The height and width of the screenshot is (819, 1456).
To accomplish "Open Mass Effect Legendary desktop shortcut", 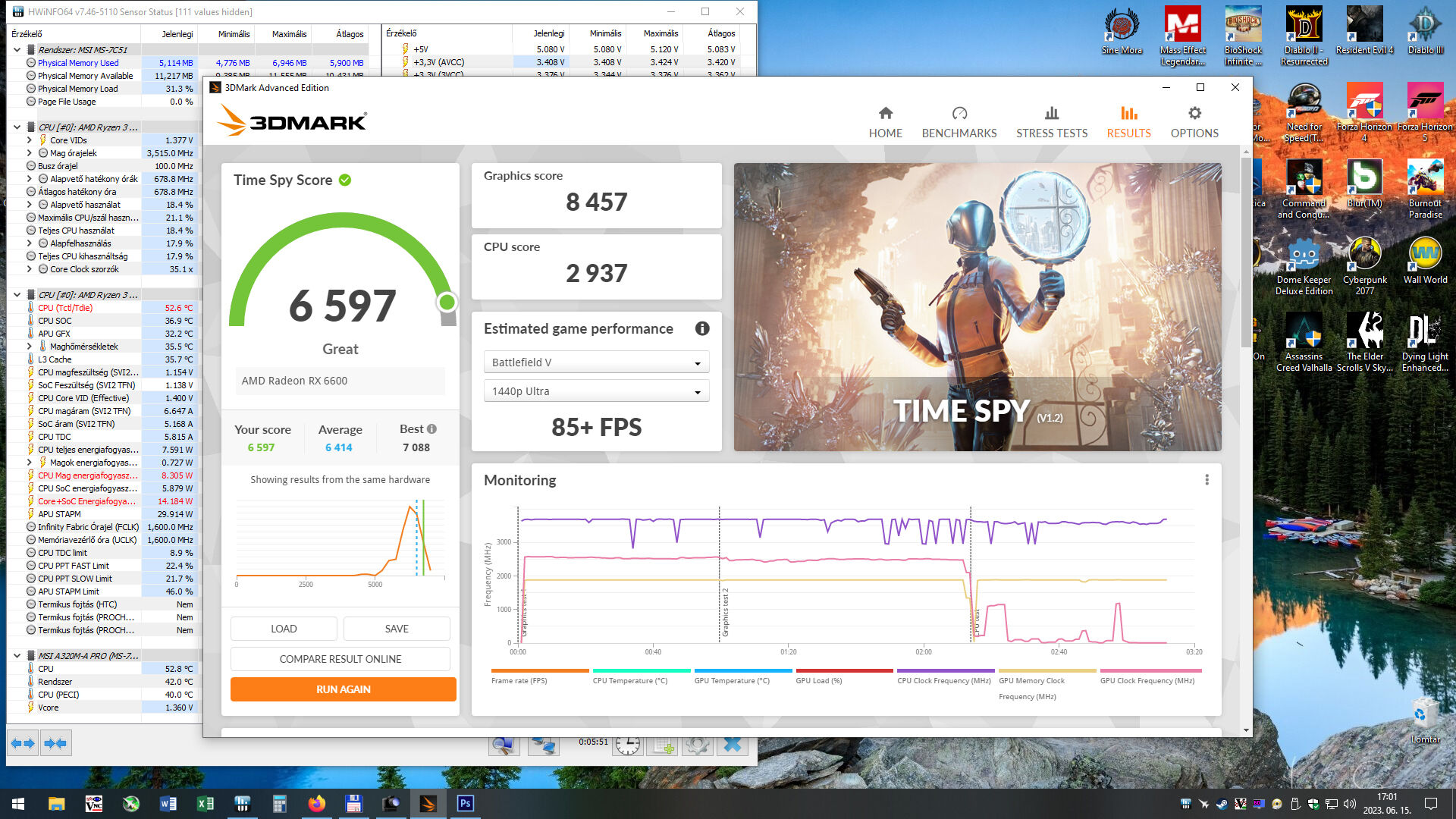I will [1182, 36].
